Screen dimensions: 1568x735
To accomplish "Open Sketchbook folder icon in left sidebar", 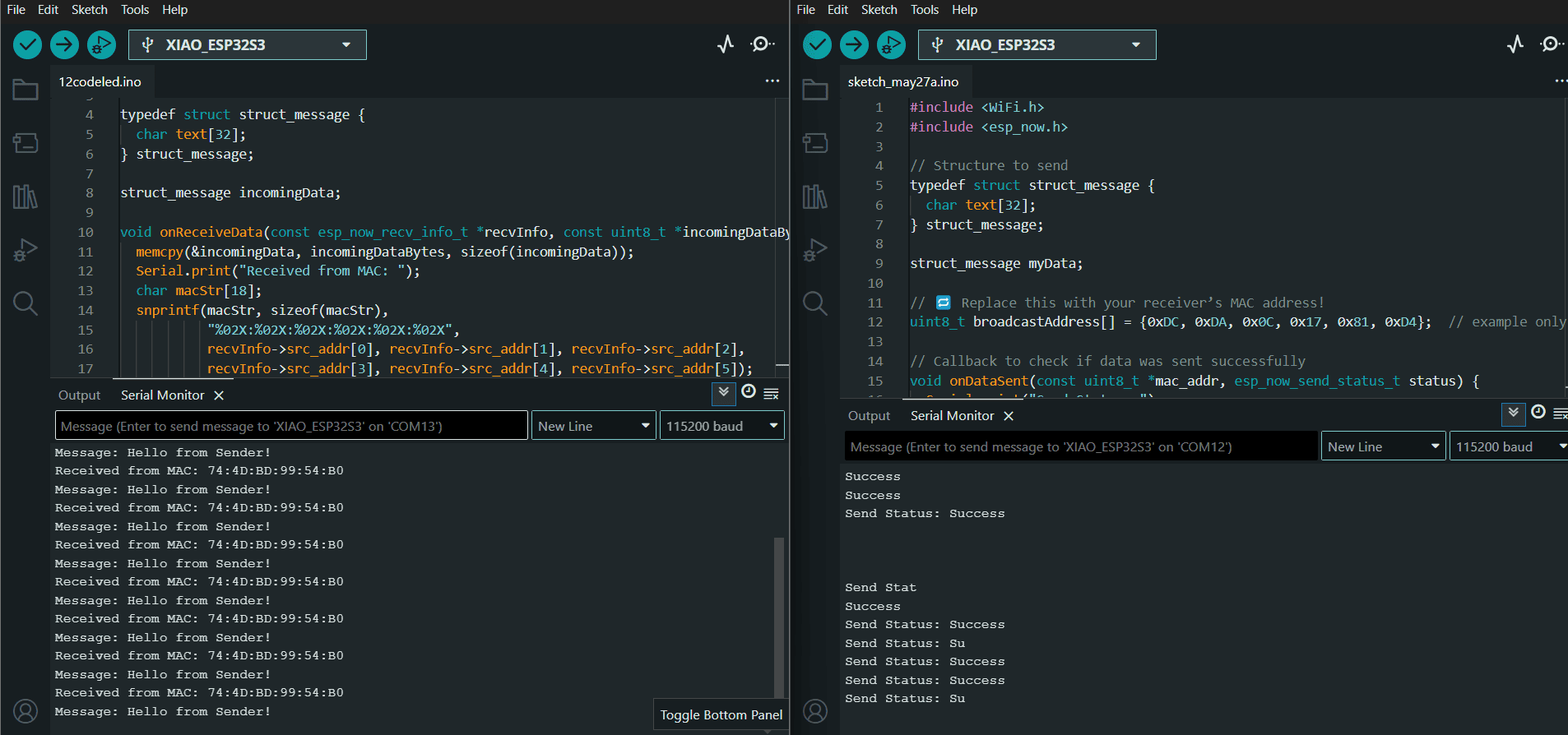I will coord(26,90).
